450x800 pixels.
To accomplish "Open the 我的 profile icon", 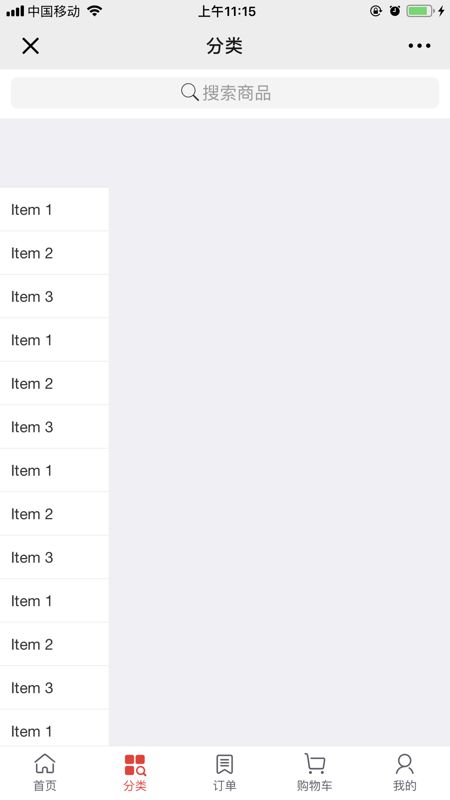I will coord(405,764).
